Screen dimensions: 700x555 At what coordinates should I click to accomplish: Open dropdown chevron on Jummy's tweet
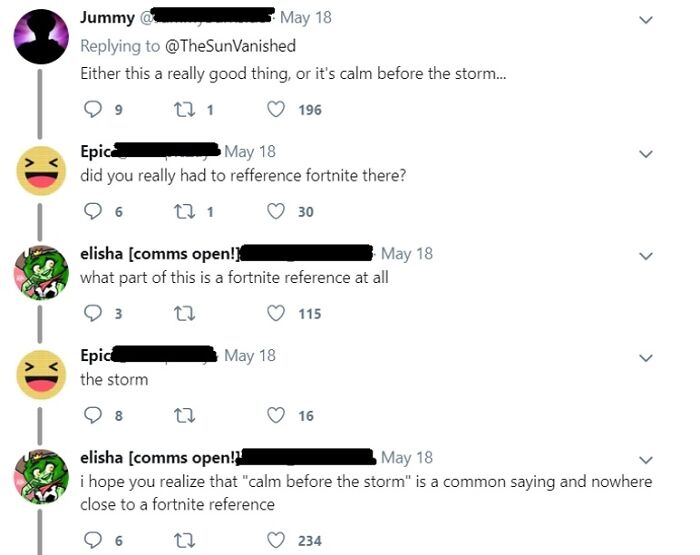645,19
